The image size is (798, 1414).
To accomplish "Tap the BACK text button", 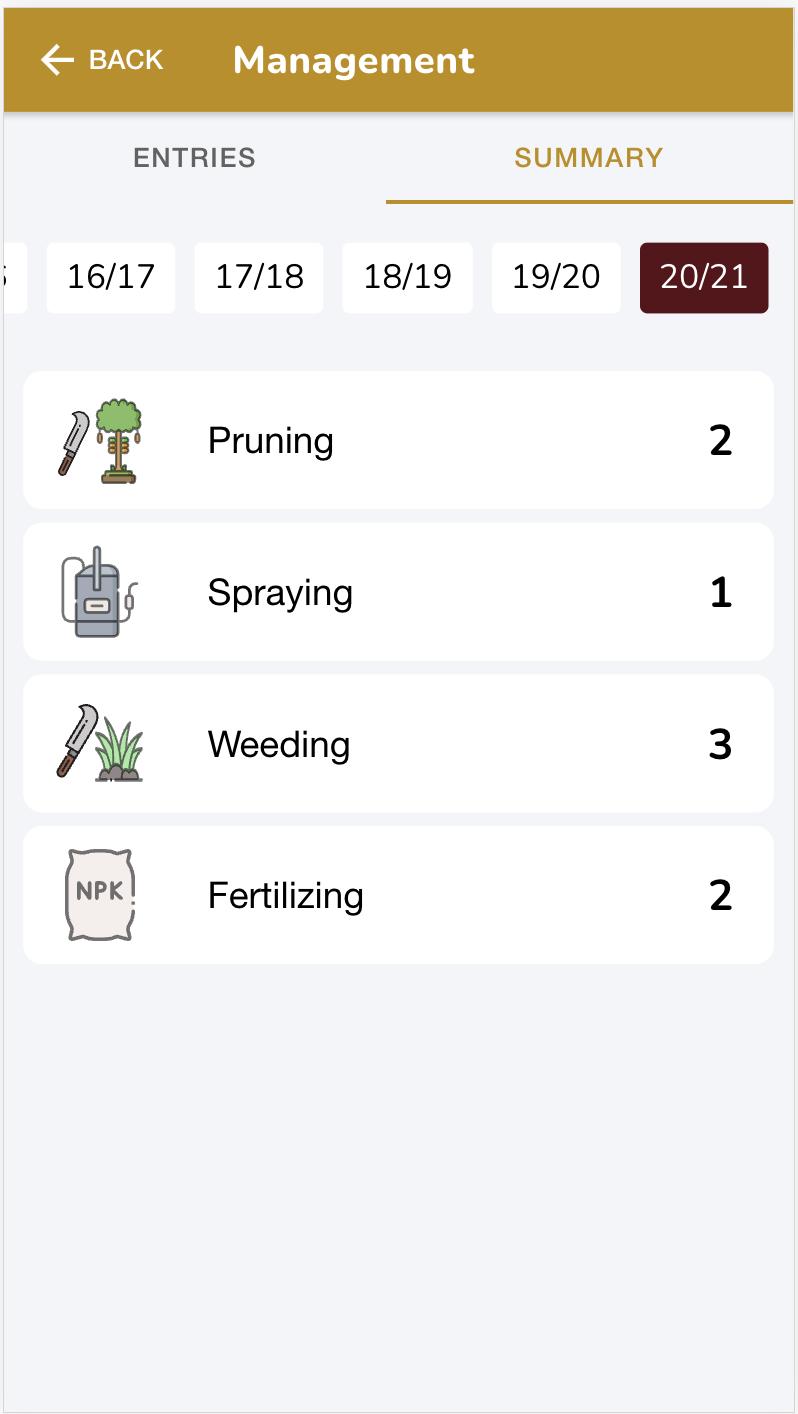I will [x=126, y=60].
